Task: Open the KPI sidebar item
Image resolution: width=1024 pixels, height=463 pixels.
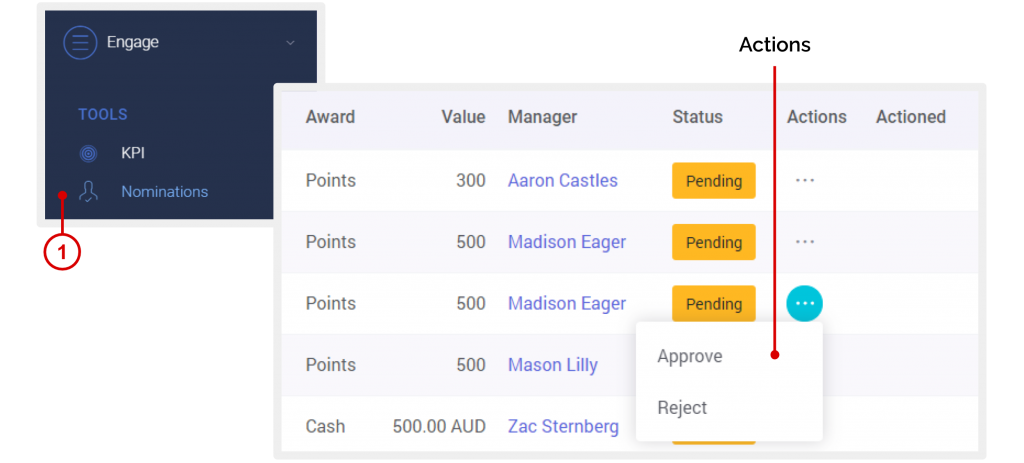Action: 133,153
